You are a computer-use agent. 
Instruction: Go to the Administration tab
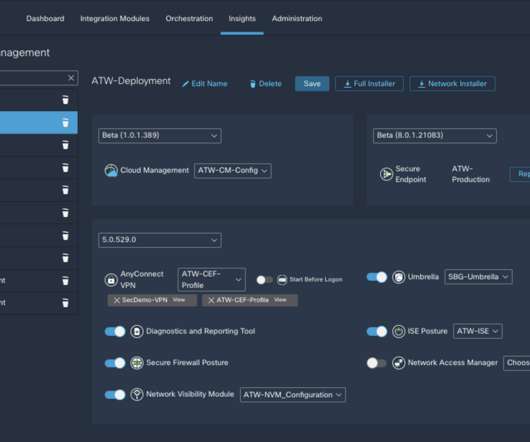point(297,19)
